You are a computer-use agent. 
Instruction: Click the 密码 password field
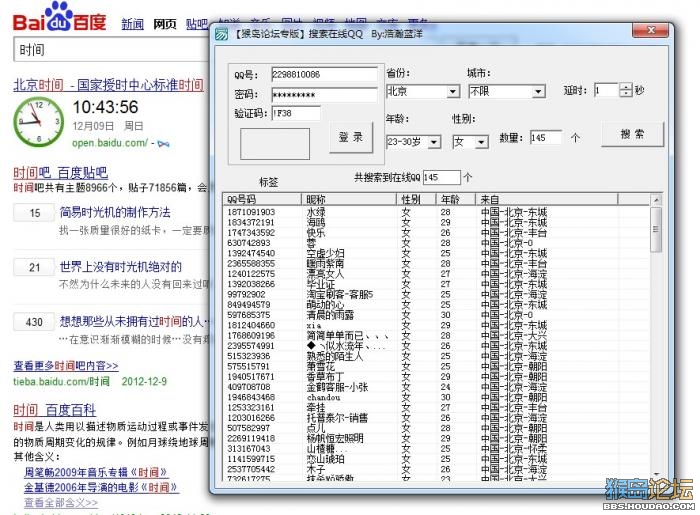[325, 95]
